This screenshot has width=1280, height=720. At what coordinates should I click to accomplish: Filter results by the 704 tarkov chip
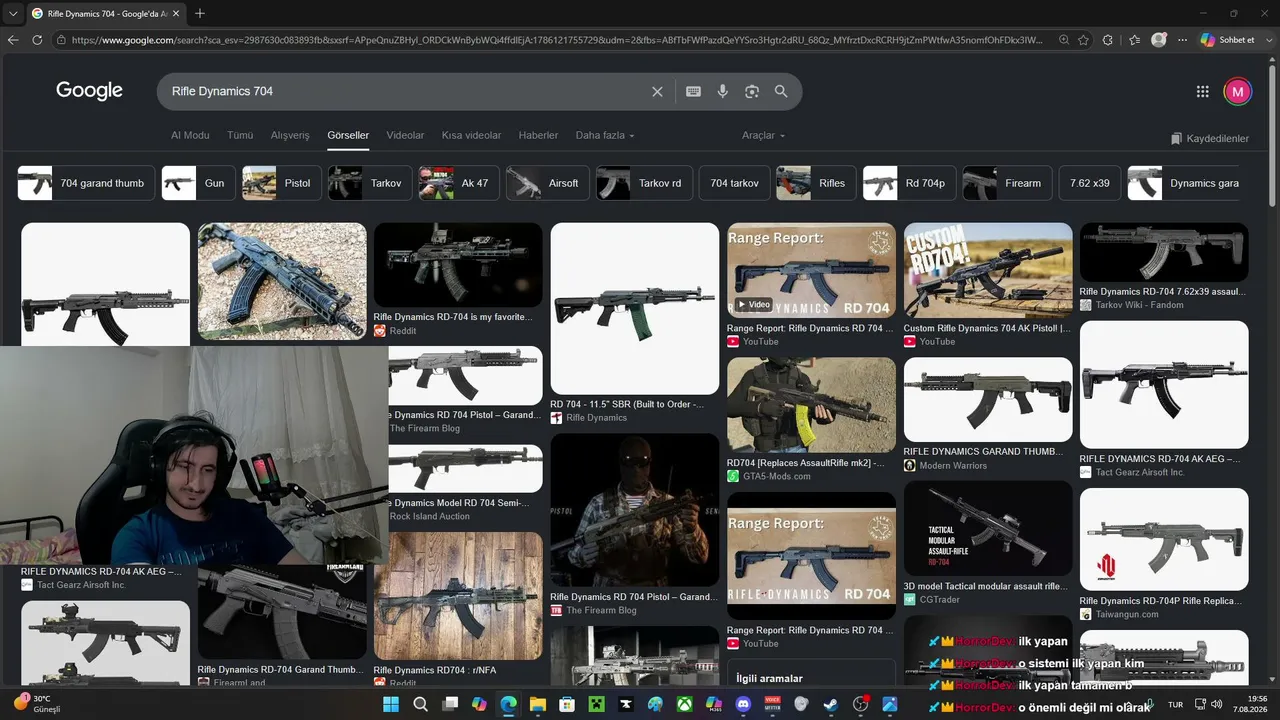click(734, 183)
